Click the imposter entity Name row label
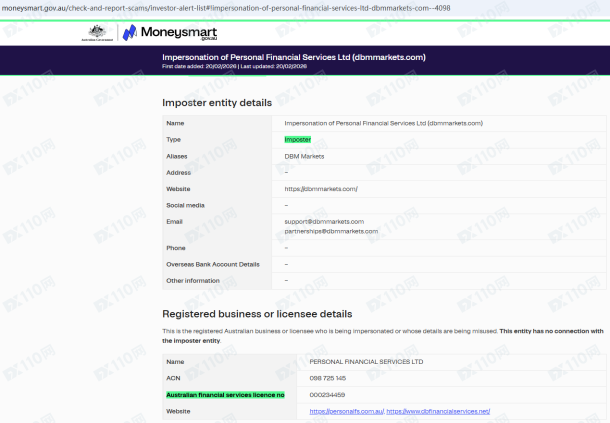Screen dimensions: 610x423 pyautogui.click(x=175, y=123)
